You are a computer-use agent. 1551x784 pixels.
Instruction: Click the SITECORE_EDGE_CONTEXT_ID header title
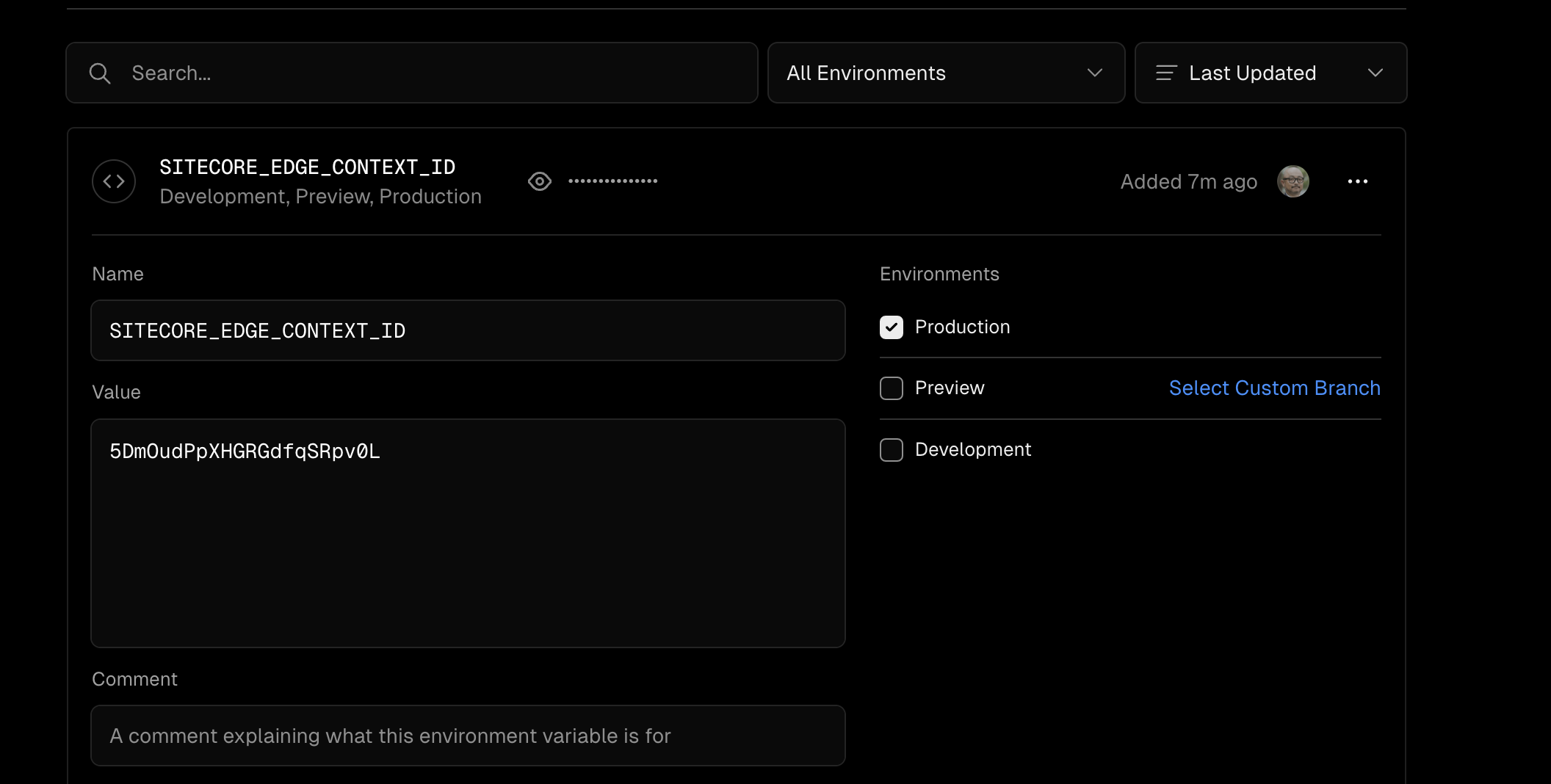(x=308, y=167)
